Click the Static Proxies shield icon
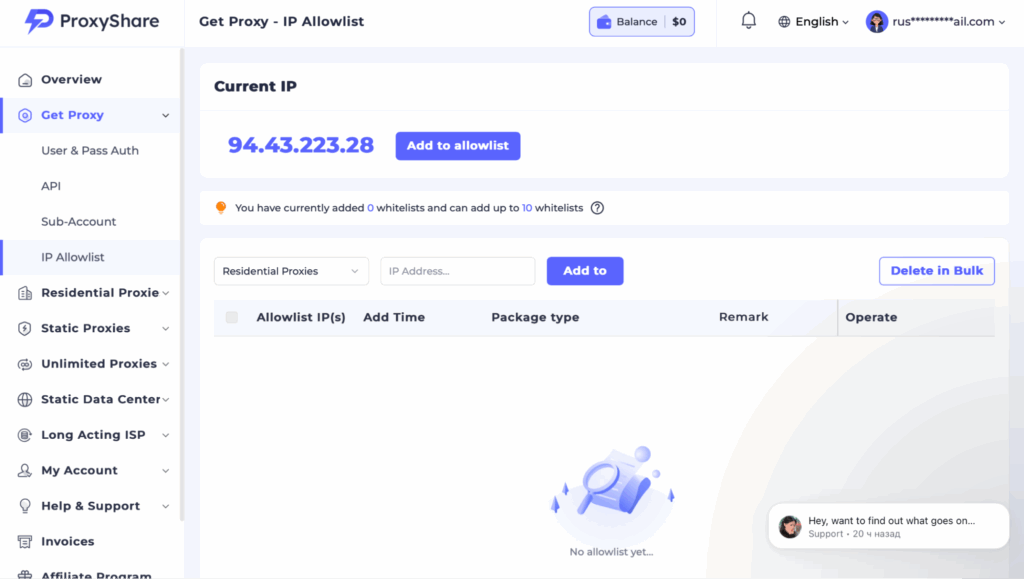Viewport: 1024px width, 579px height. tap(25, 328)
